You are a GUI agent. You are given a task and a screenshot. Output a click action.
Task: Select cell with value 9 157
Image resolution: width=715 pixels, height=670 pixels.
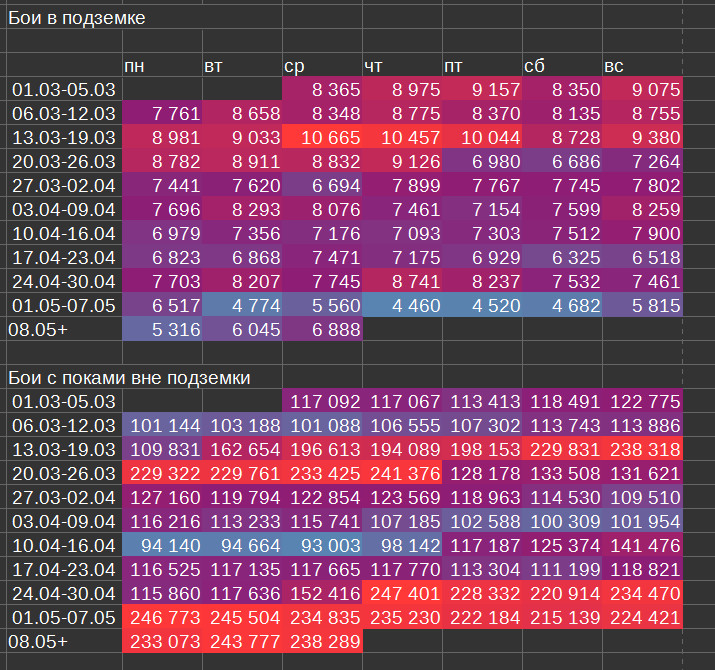coord(482,89)
